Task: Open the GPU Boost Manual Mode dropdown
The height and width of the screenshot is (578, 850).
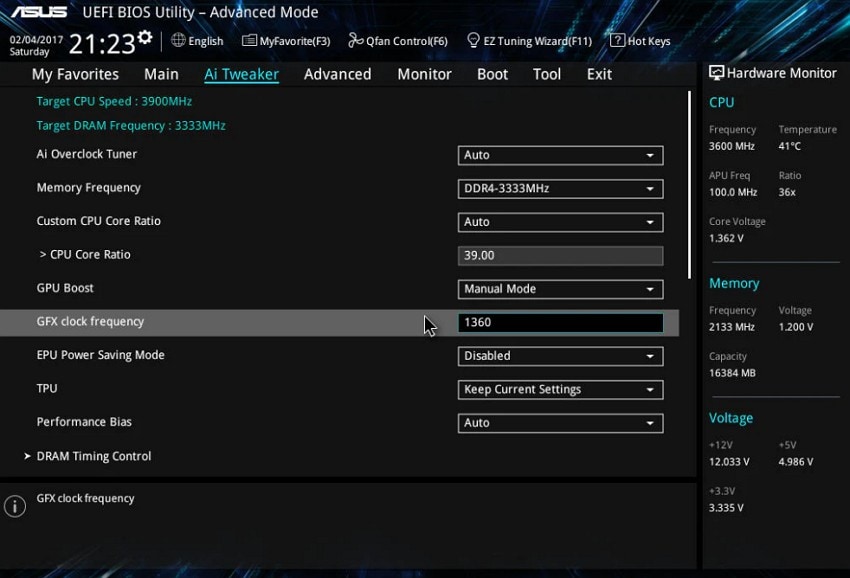Action: click(559, 289)
